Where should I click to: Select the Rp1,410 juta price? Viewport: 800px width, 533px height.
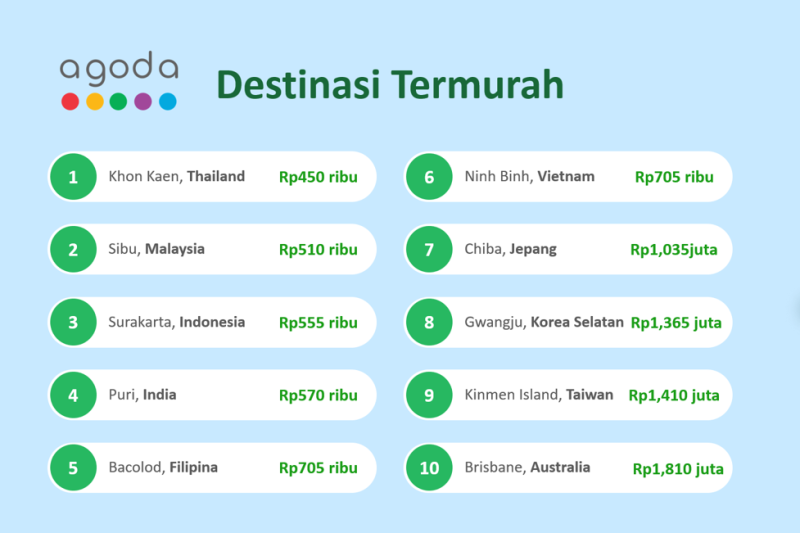coord(674,395)
